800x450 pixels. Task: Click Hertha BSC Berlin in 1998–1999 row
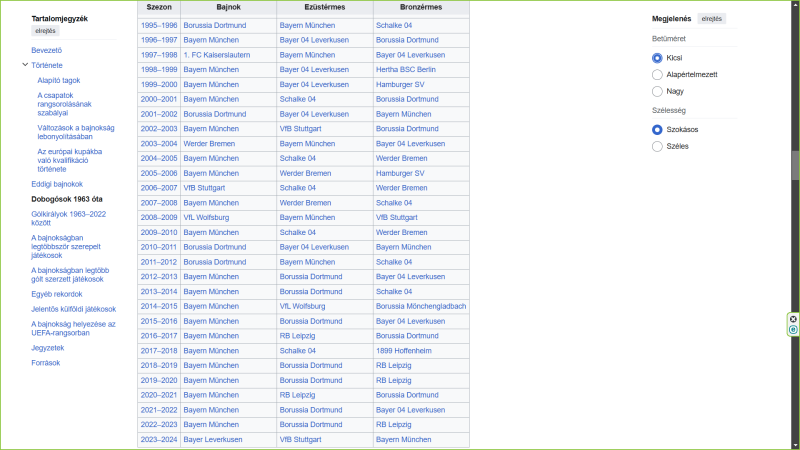tap(406, 69)
